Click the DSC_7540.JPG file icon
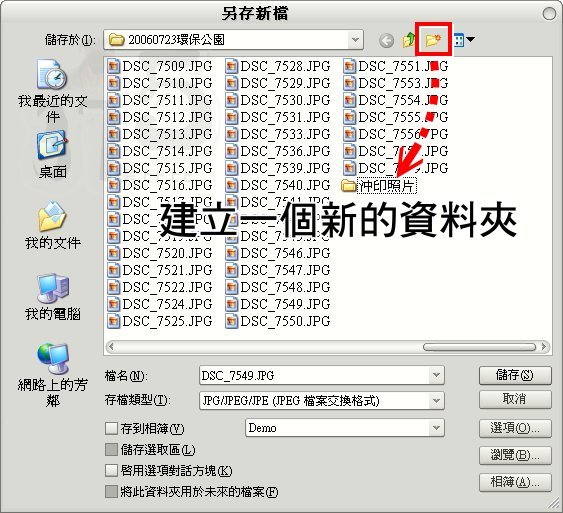 231,185
